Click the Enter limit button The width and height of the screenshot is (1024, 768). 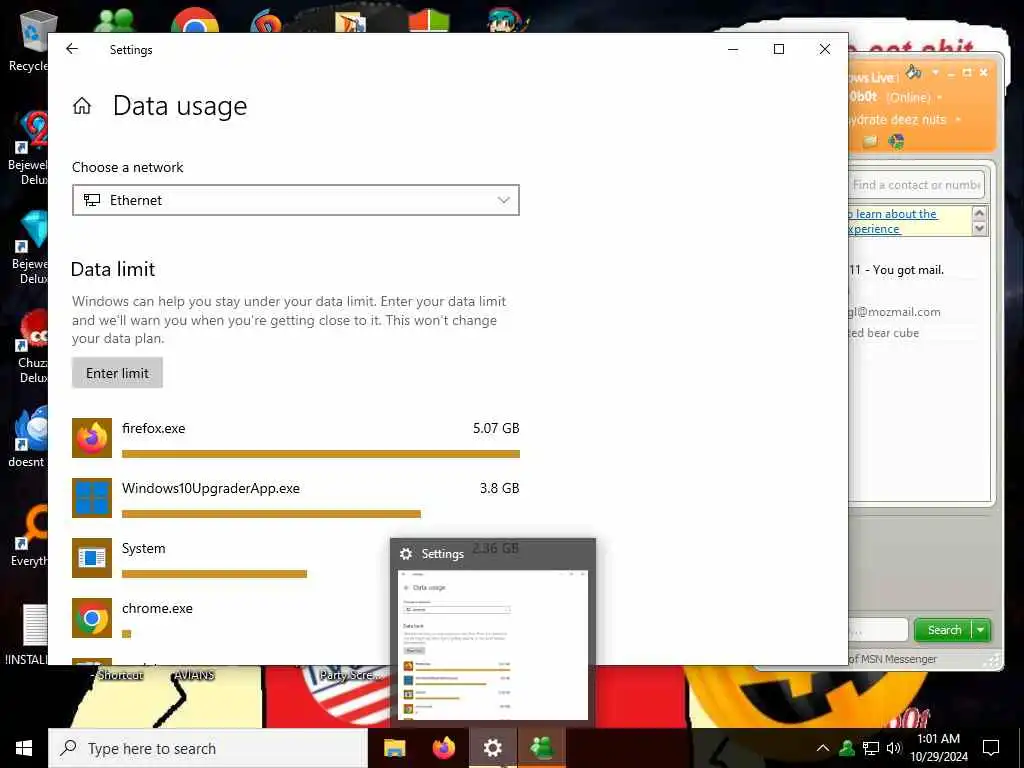tap(118, 373)
